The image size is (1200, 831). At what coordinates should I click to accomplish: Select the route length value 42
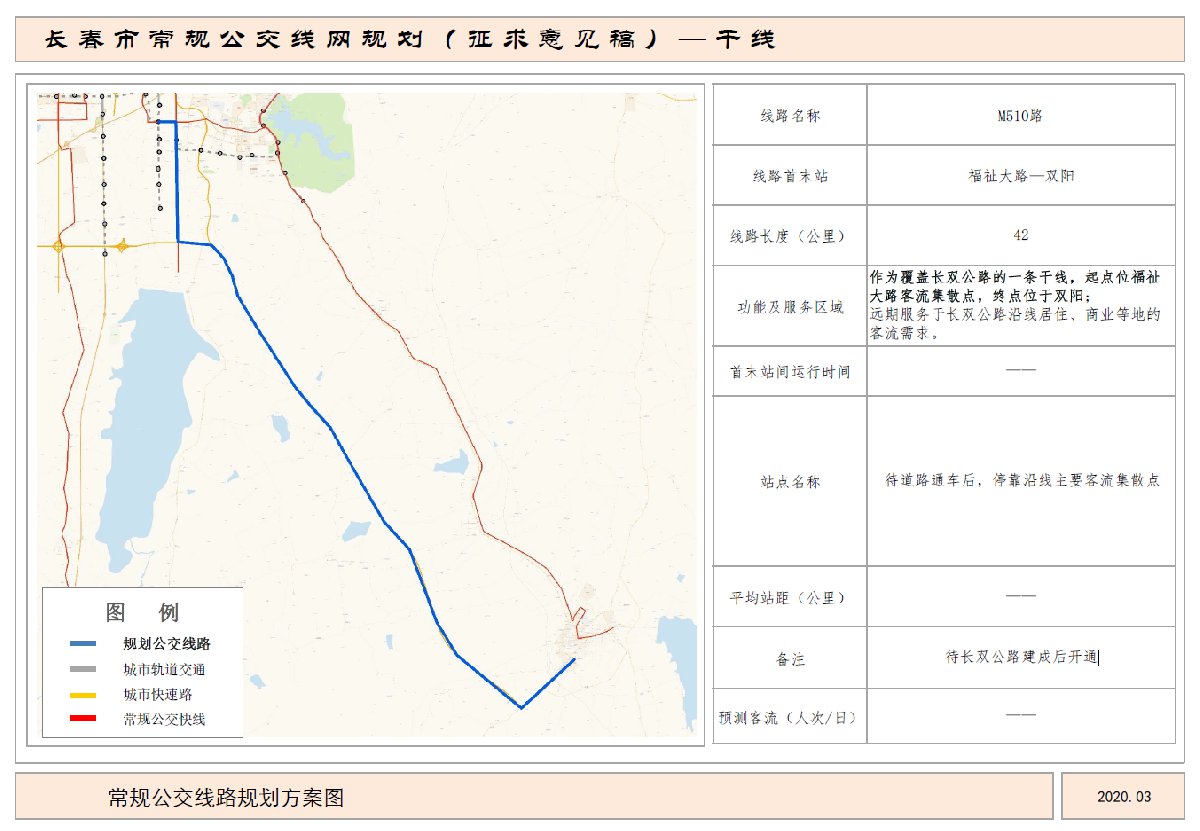click(x=1020, y=236)
